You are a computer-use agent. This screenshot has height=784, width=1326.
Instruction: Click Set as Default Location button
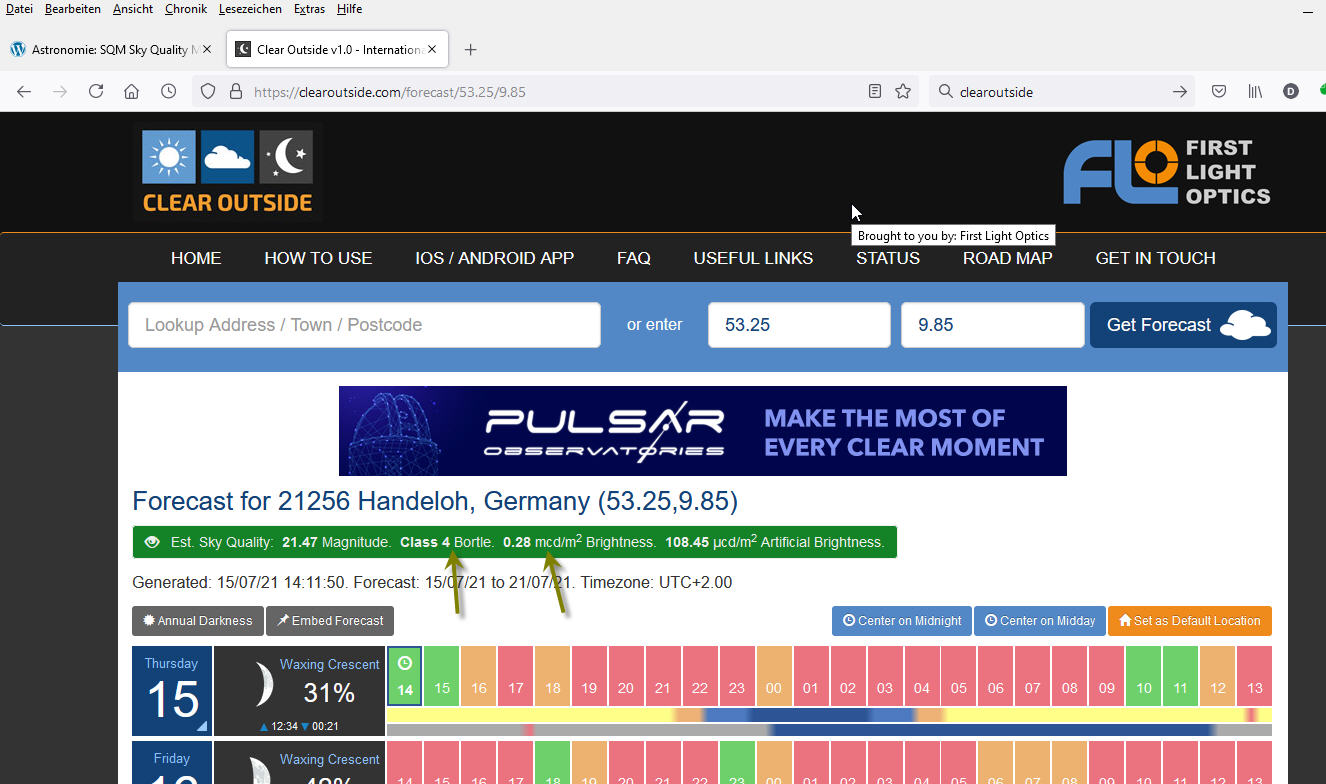click(x=1189, y=621)
